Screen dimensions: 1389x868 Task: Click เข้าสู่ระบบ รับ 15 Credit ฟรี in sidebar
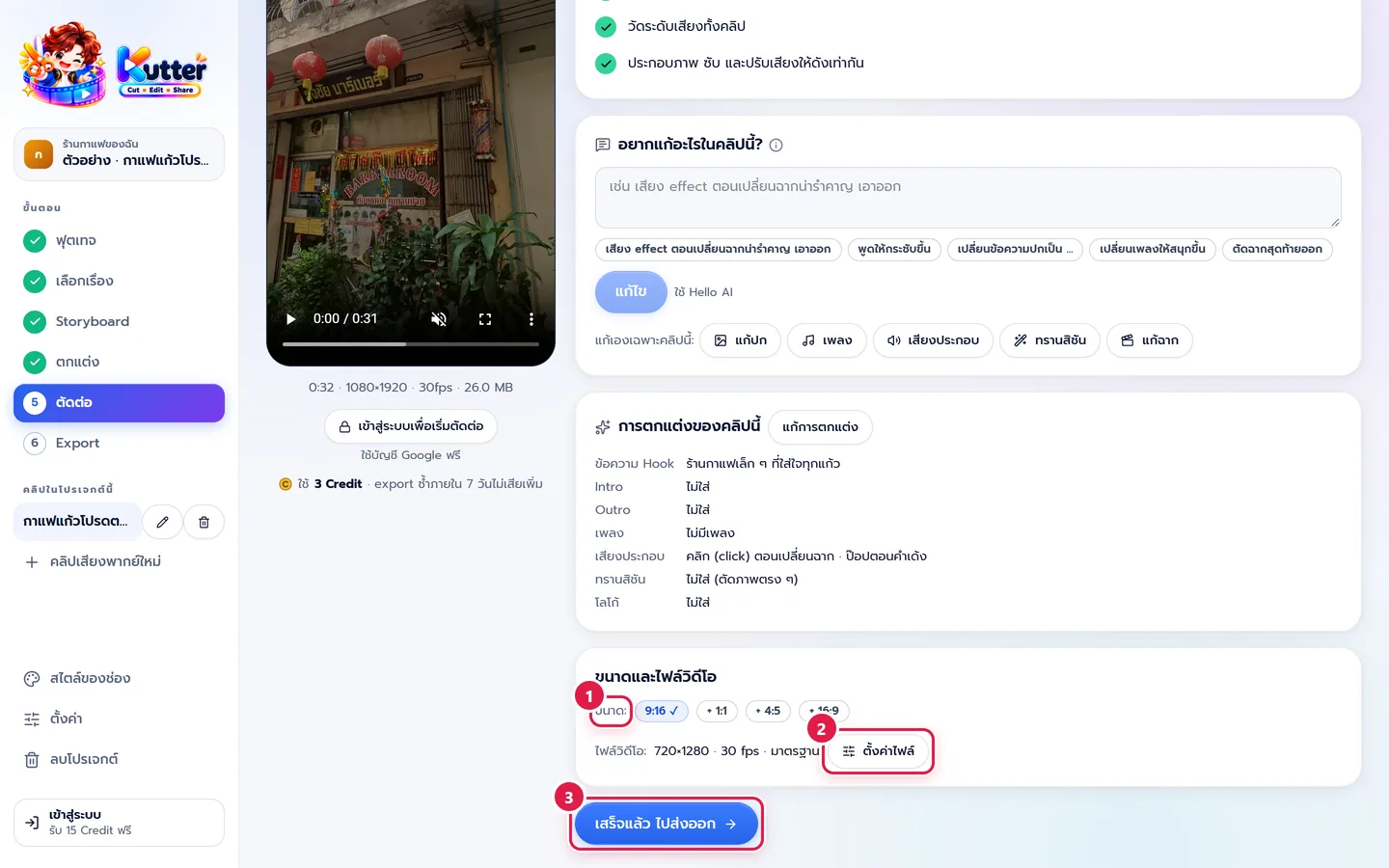click(119, 823)
